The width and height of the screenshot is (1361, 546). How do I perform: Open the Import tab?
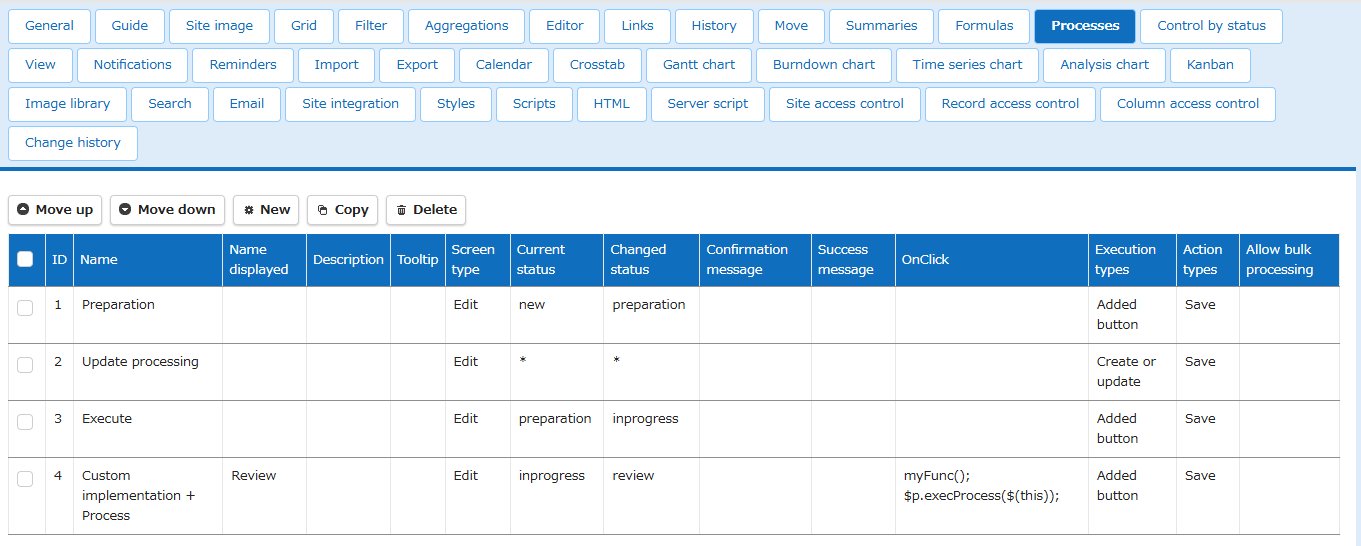click(x=336, y=65)
